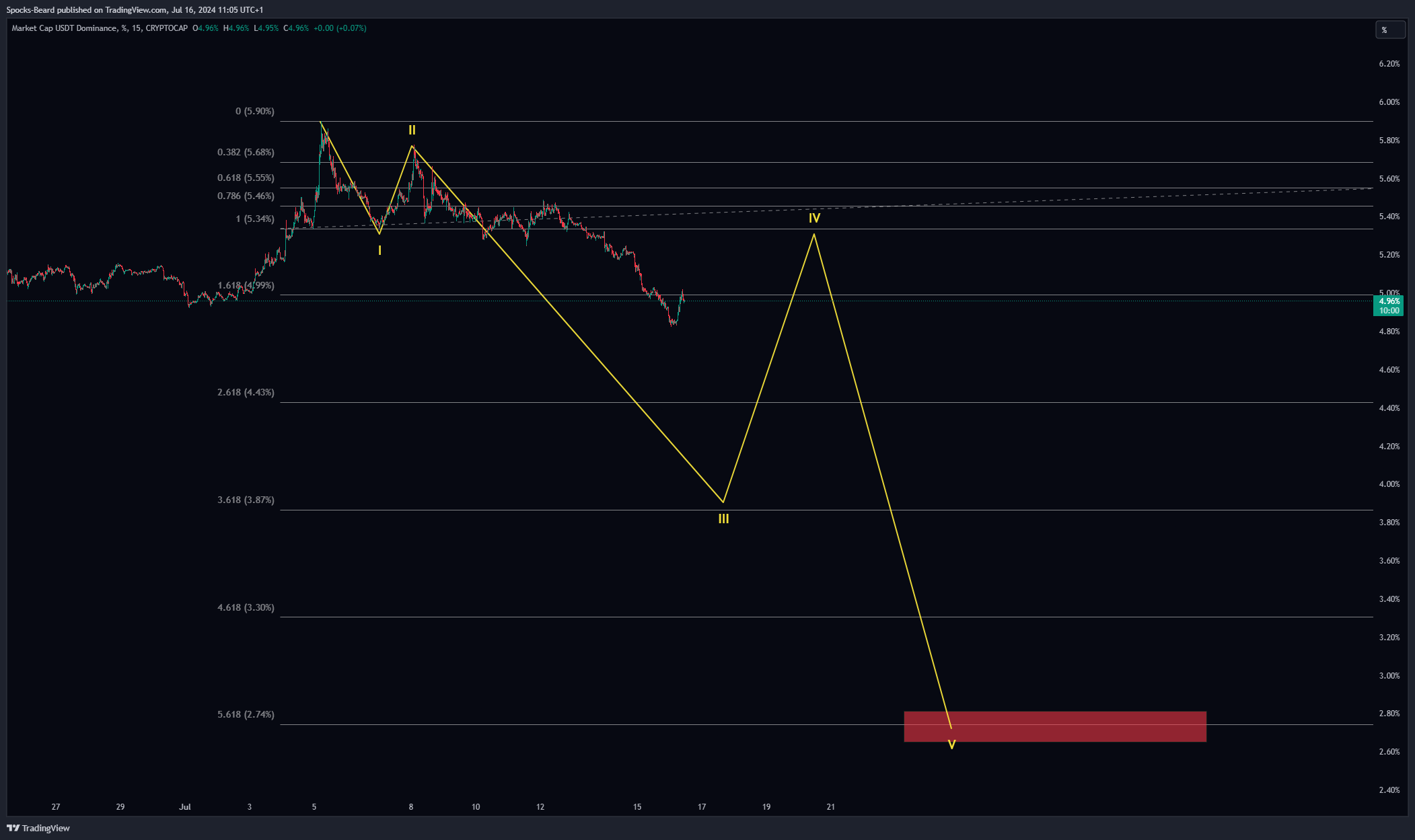Click the Fibonacci label 0.618 (5.55%)

pos(246,178)
